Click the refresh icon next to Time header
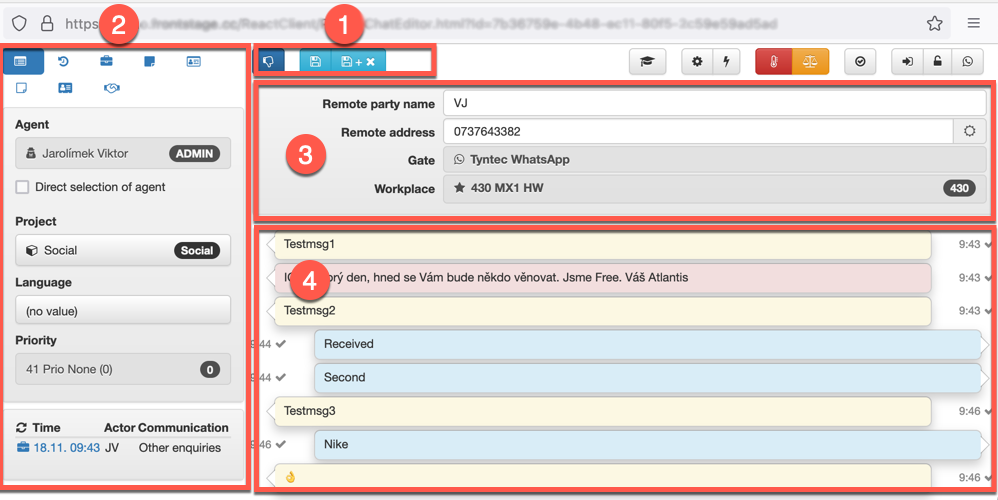Viewport: 998px width, 500px height. pos(21,427)
